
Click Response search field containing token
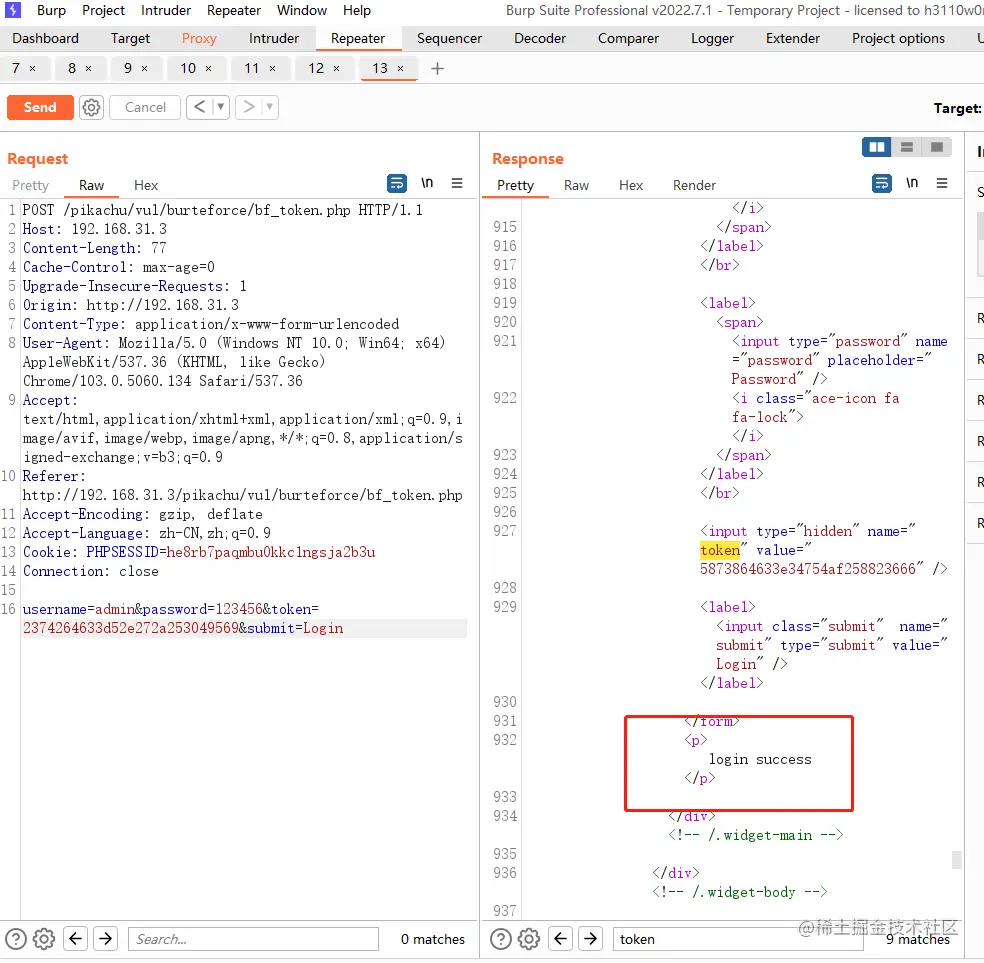(738, 939)
